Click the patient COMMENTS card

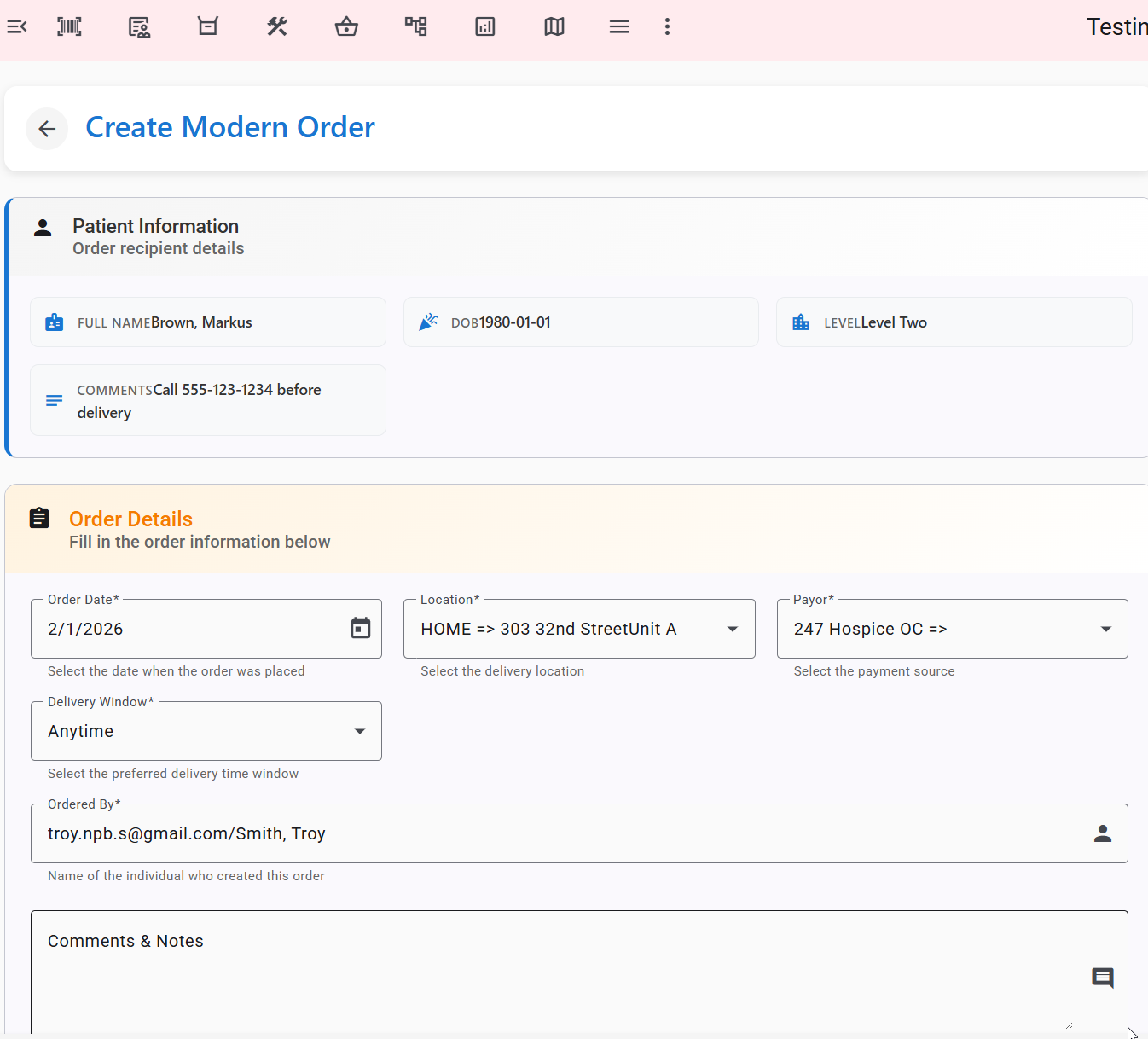click(207, 400)
